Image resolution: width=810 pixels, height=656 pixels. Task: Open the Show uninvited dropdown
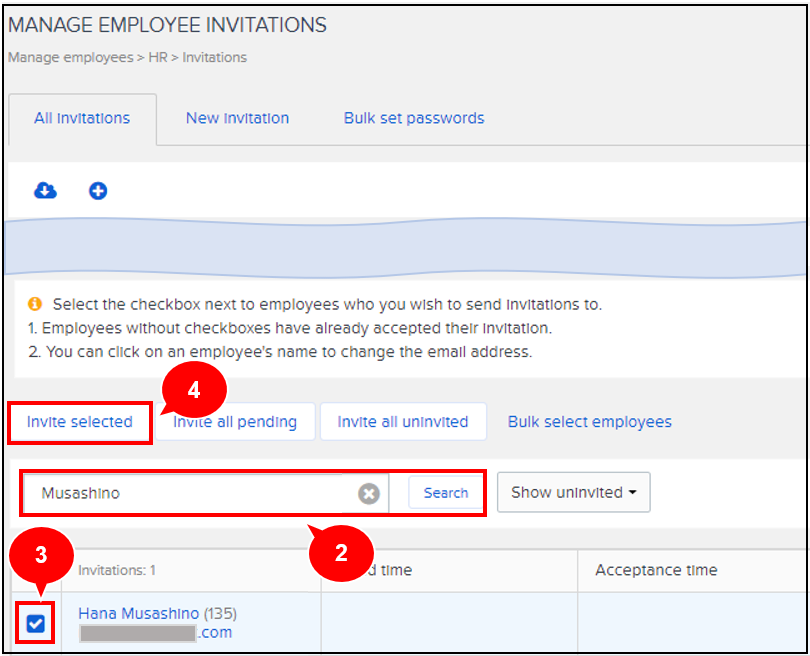coord(573,492)
